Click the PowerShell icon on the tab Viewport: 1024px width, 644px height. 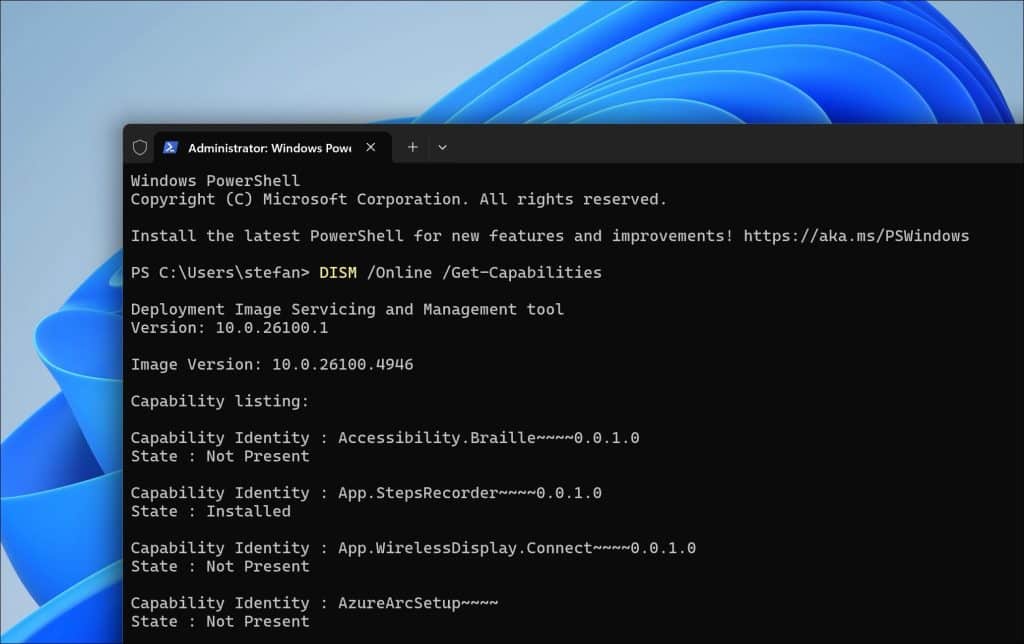(170, 148)
